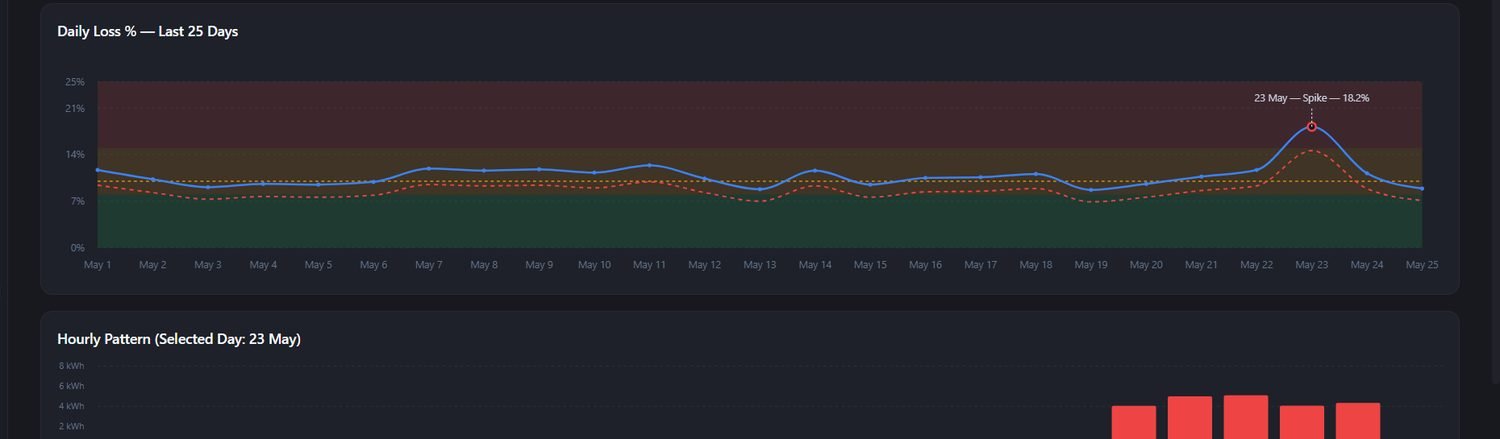Select the May 18 x-axis label

[1036, 265]
